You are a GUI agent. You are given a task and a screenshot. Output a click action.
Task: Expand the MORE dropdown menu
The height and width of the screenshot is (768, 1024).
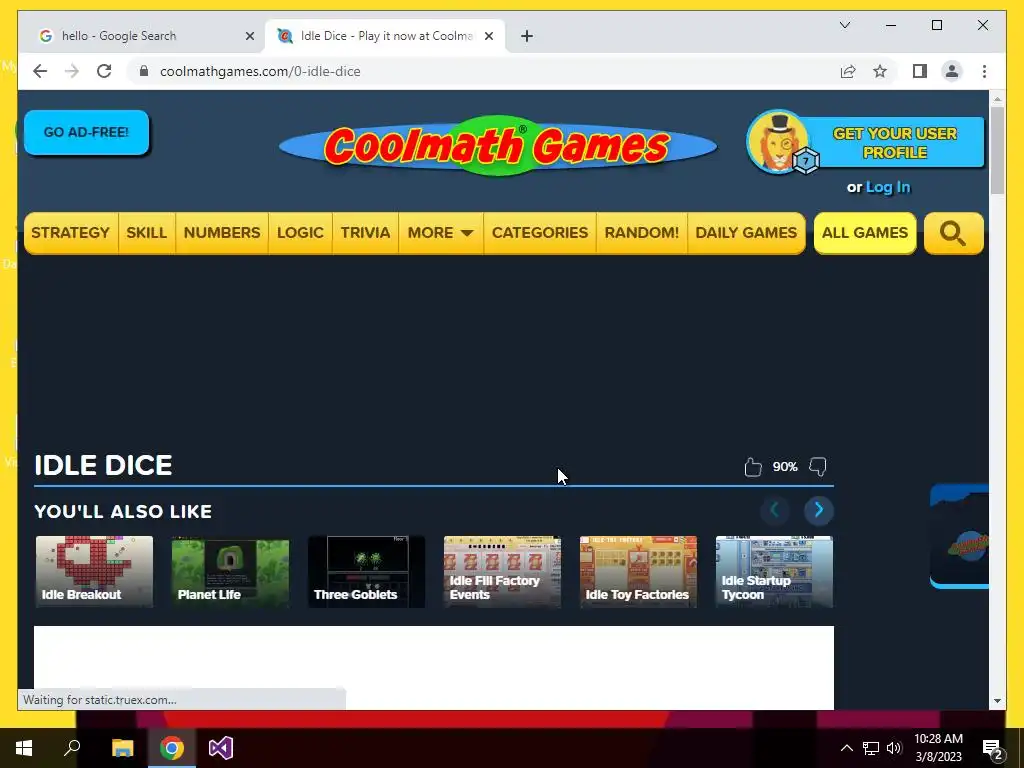[441, 233]
